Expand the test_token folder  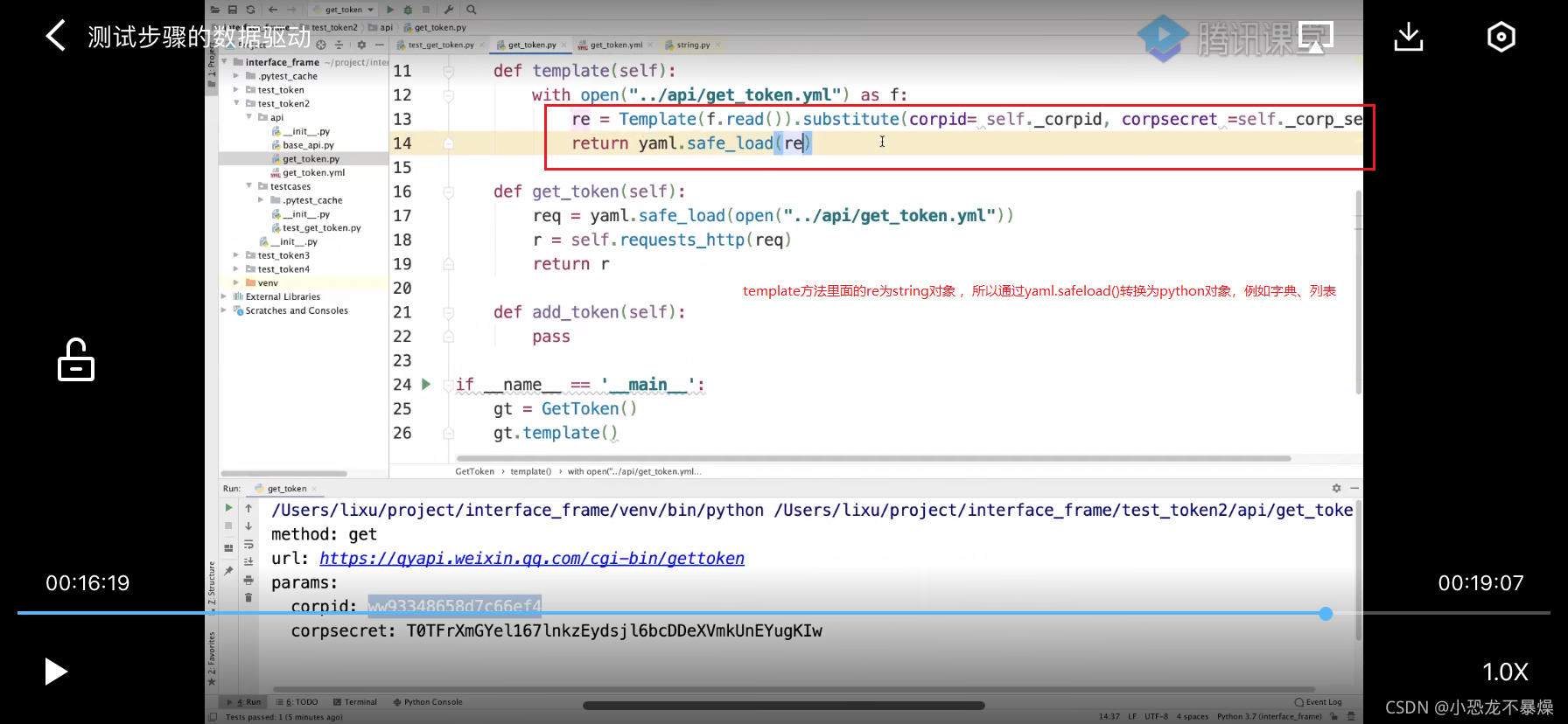pos(236,90)
